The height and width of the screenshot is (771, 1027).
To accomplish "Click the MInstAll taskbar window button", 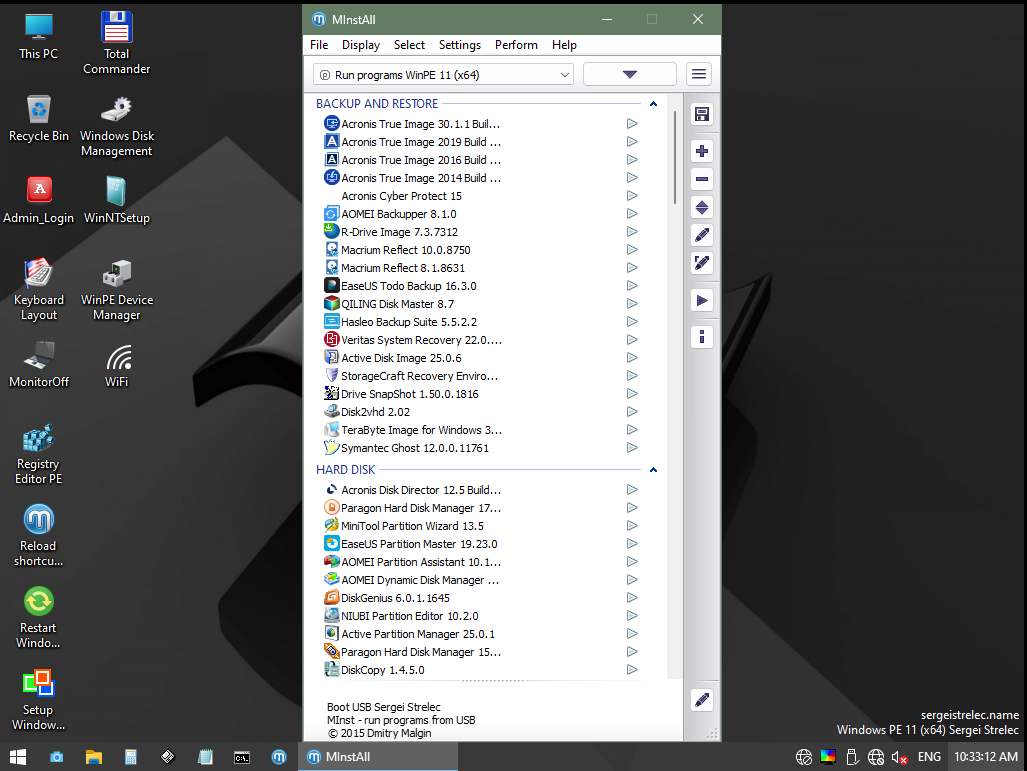I will tap(378, 757).
